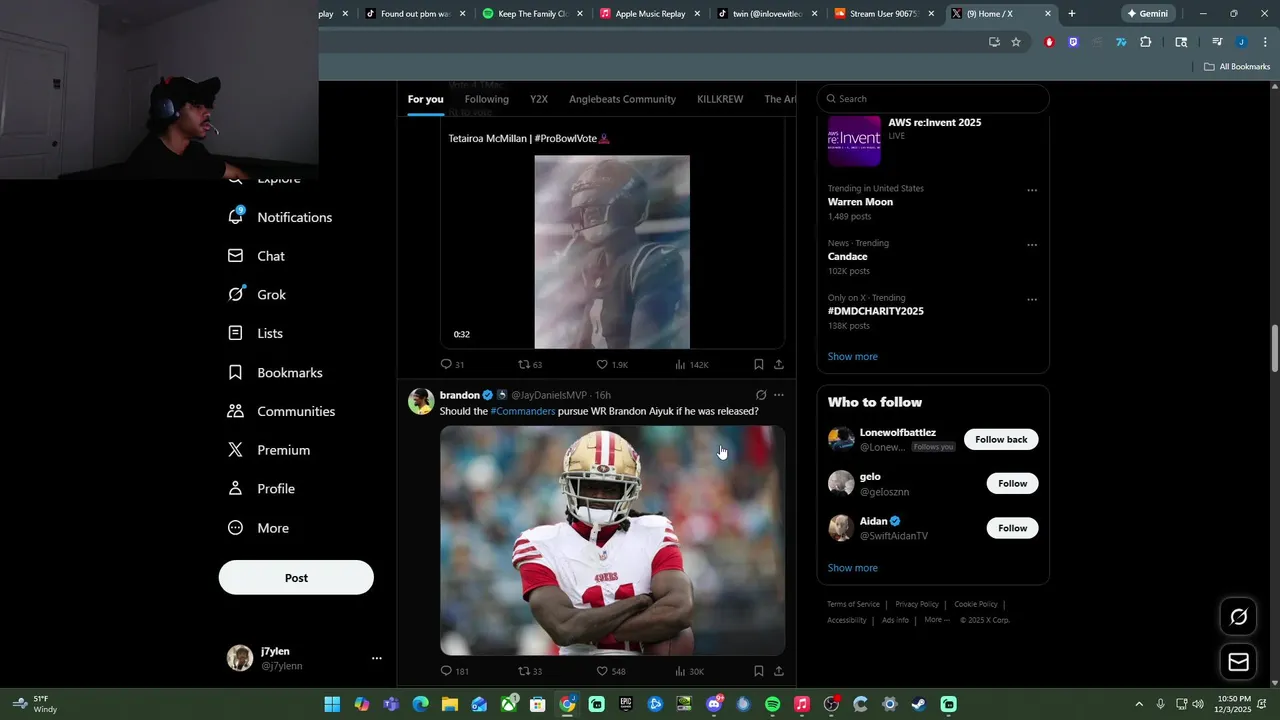The height and width of the screenshot is (720, 1280).
Task: Follow gelo @gelosznn
Action: coord(1012,484)
